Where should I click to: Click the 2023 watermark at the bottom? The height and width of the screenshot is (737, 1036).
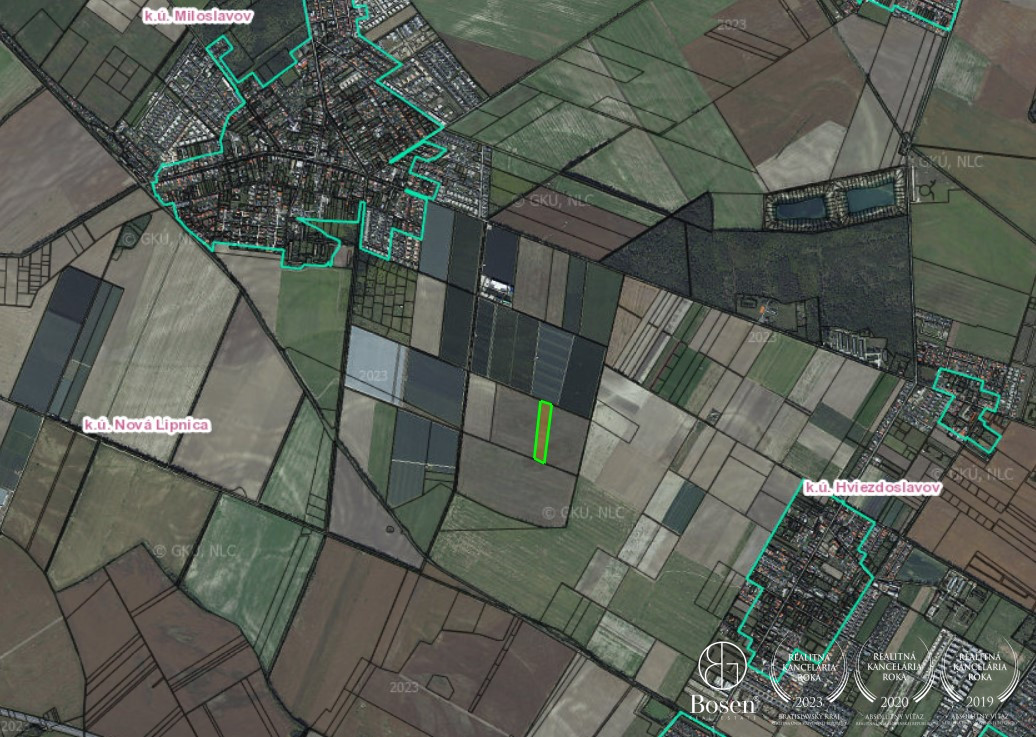pyautogui.click(x=404, y=688)
